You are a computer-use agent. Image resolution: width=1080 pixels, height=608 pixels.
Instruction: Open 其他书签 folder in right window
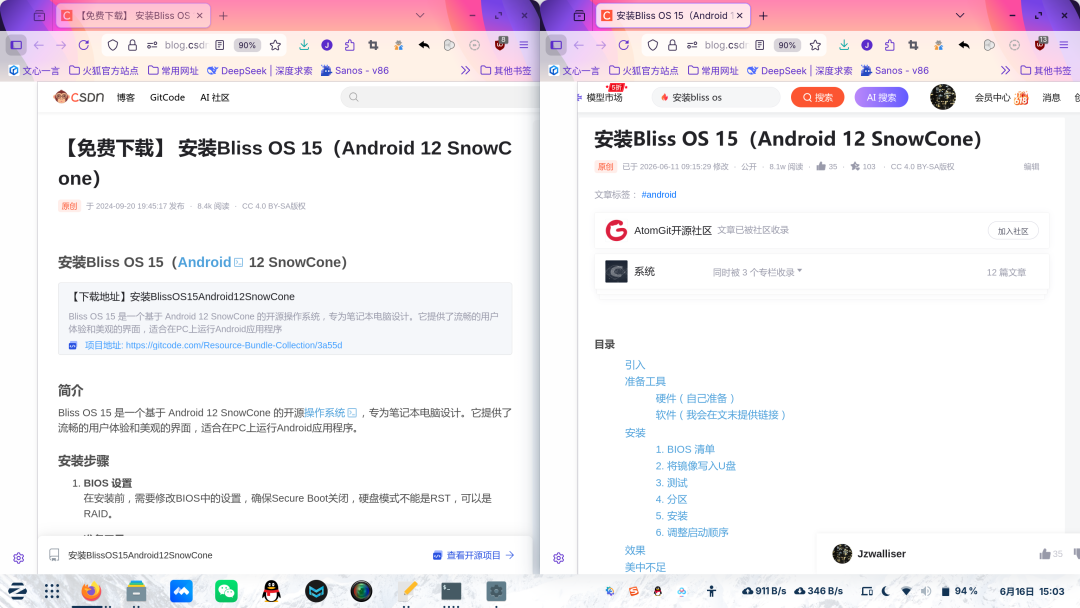pyautogui.click(x=1046, y=70)
